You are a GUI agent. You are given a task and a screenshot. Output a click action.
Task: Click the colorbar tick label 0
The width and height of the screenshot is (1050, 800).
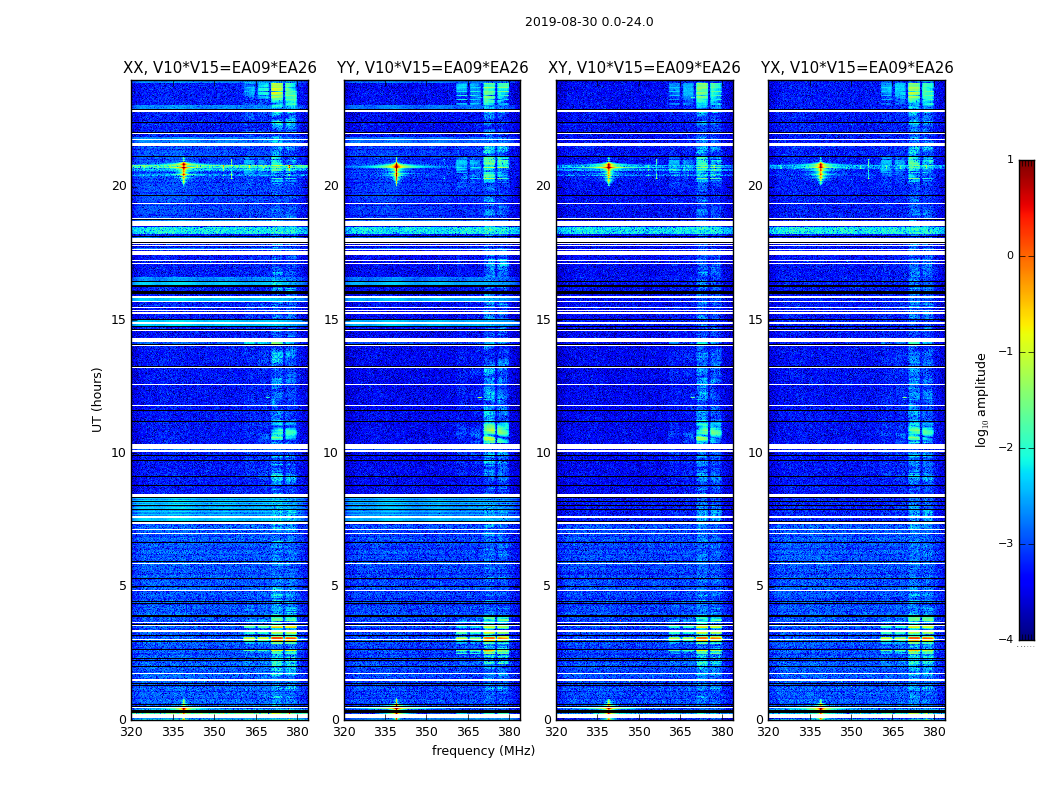coord(1009,256)
